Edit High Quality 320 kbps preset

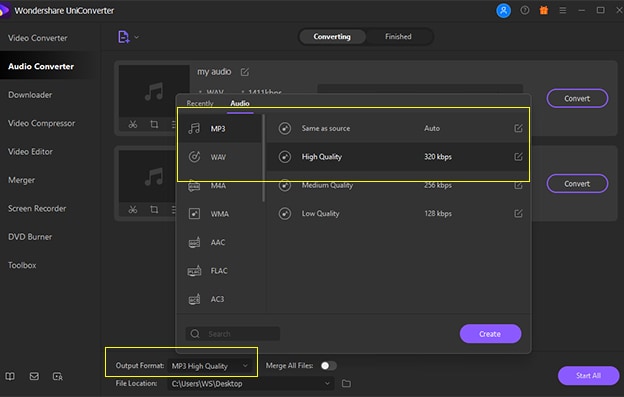click(518, 157)
